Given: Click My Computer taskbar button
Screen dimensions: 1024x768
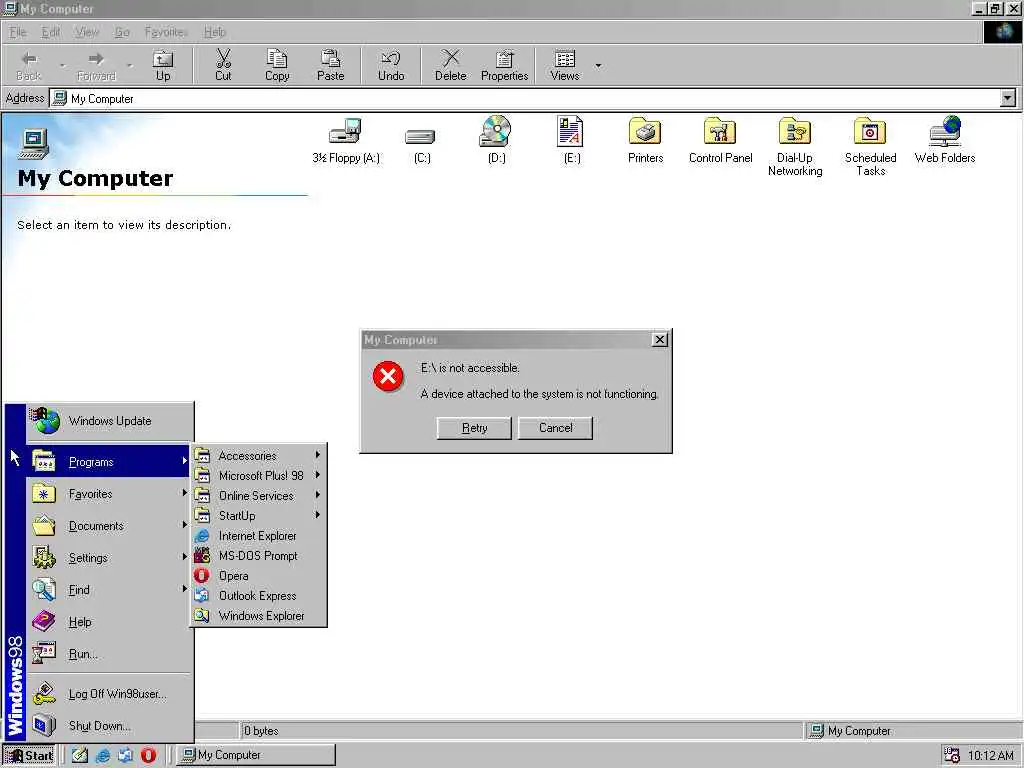Looking at the screenshot, I should 257,755.
